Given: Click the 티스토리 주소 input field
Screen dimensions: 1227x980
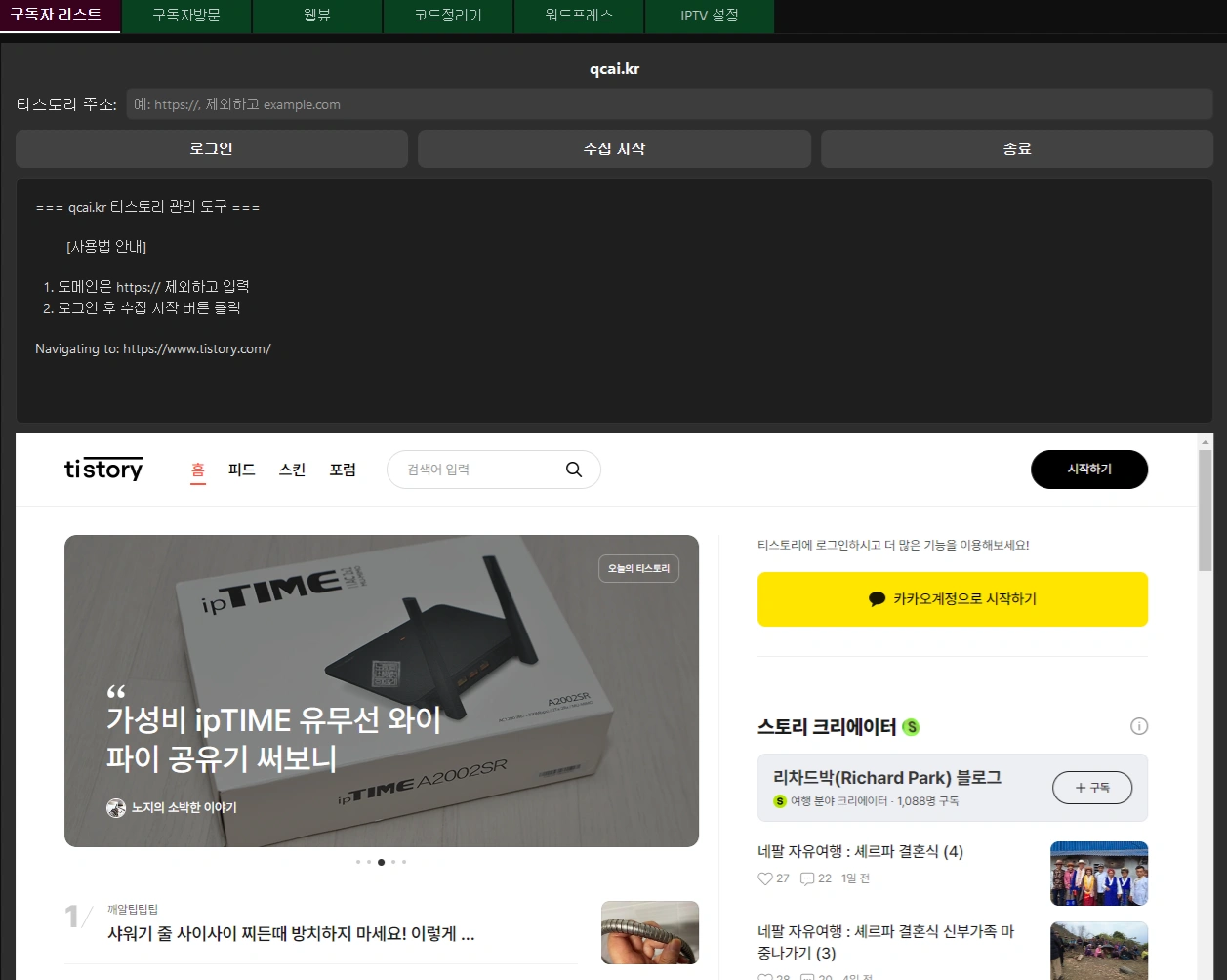Looking at the screenshot, I should [x=672, y=103].
